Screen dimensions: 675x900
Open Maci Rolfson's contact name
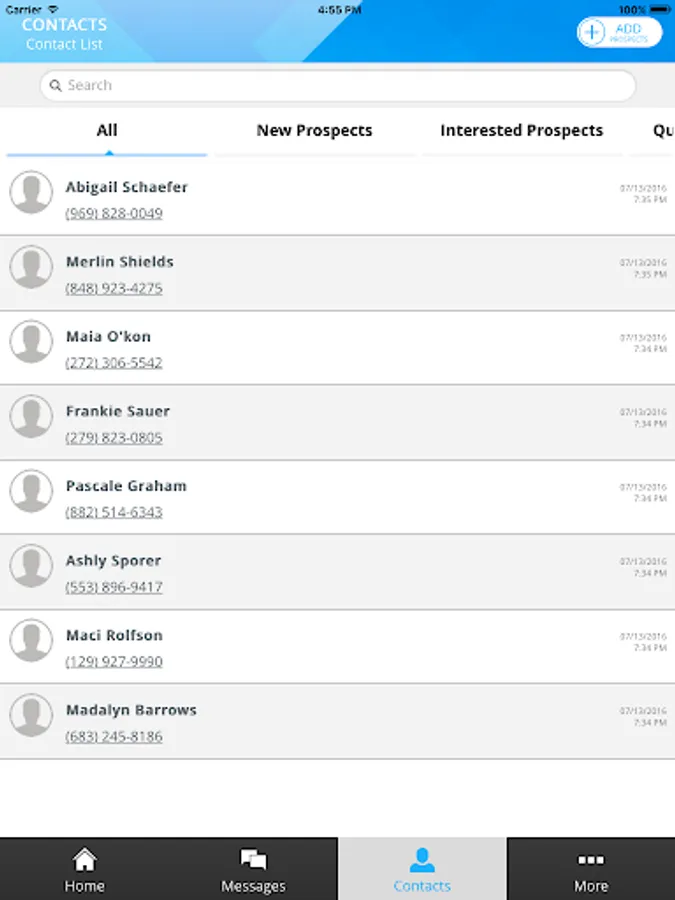(x=114, y=636)
